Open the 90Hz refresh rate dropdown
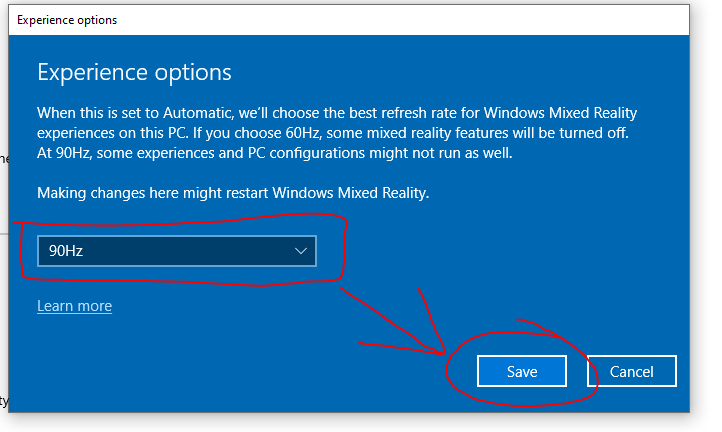722x432 pixels. click(176, 251)
